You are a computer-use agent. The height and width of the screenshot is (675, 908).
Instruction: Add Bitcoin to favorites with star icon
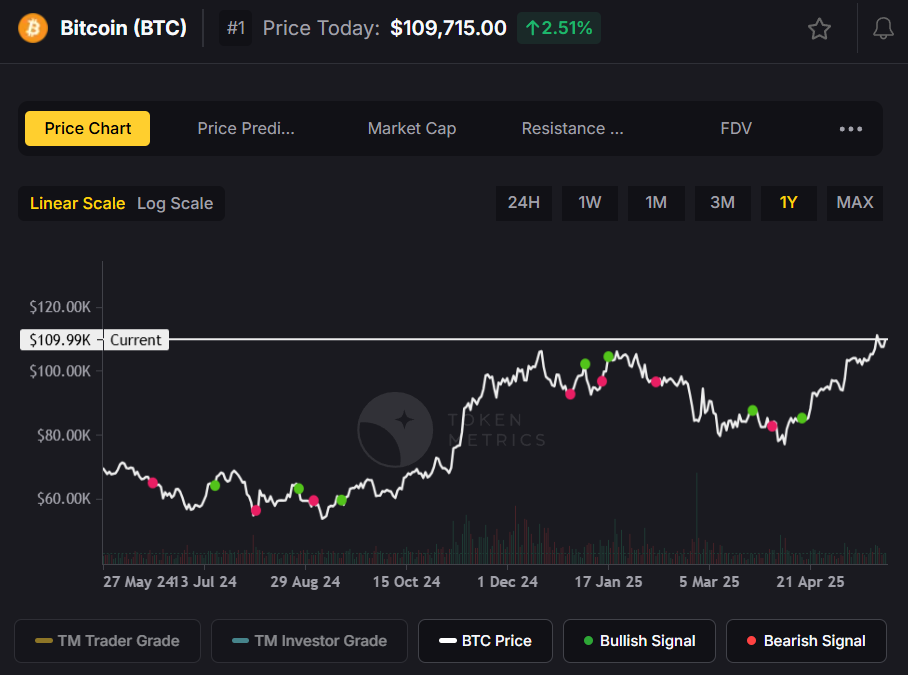(x=819, y=28)
